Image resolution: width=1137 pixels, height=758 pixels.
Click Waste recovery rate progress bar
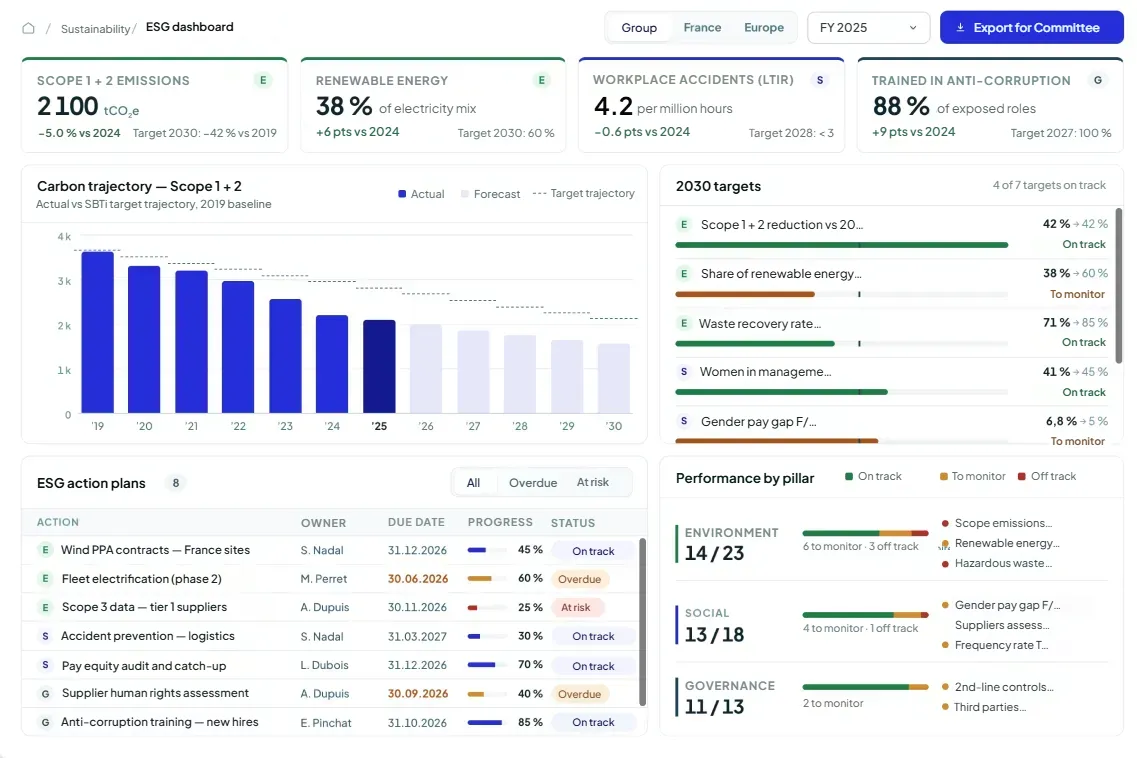(x=841, y=344)
